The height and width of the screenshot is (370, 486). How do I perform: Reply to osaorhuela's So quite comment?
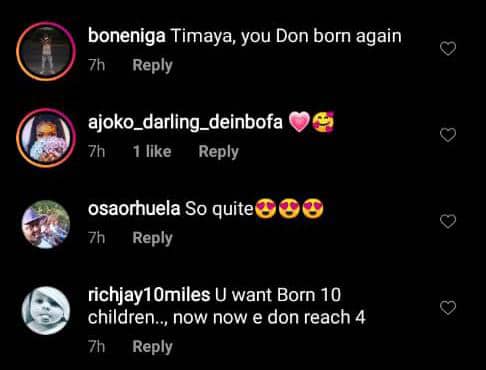click(152, 238)
